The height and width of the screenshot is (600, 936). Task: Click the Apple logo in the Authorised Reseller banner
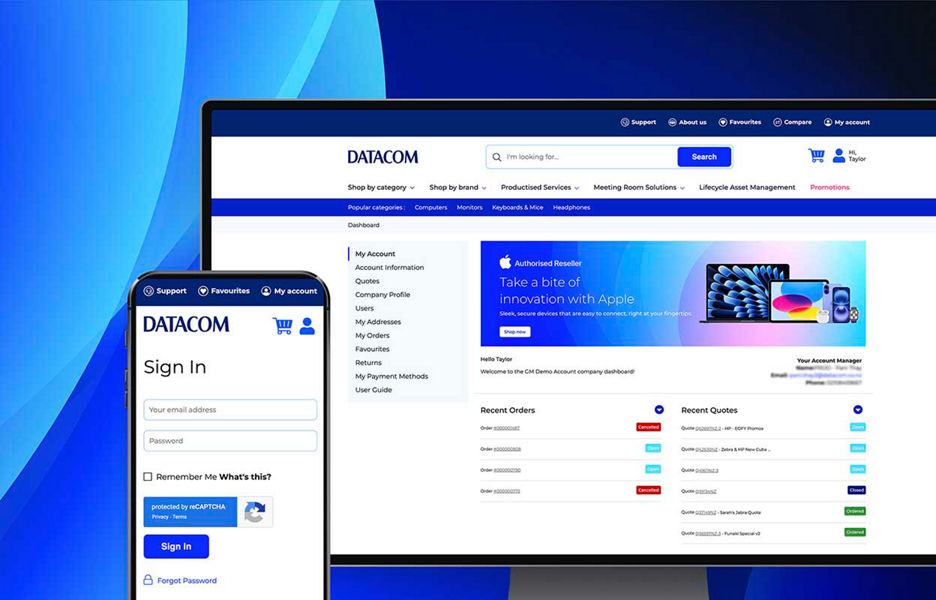[x=506, y=261]
